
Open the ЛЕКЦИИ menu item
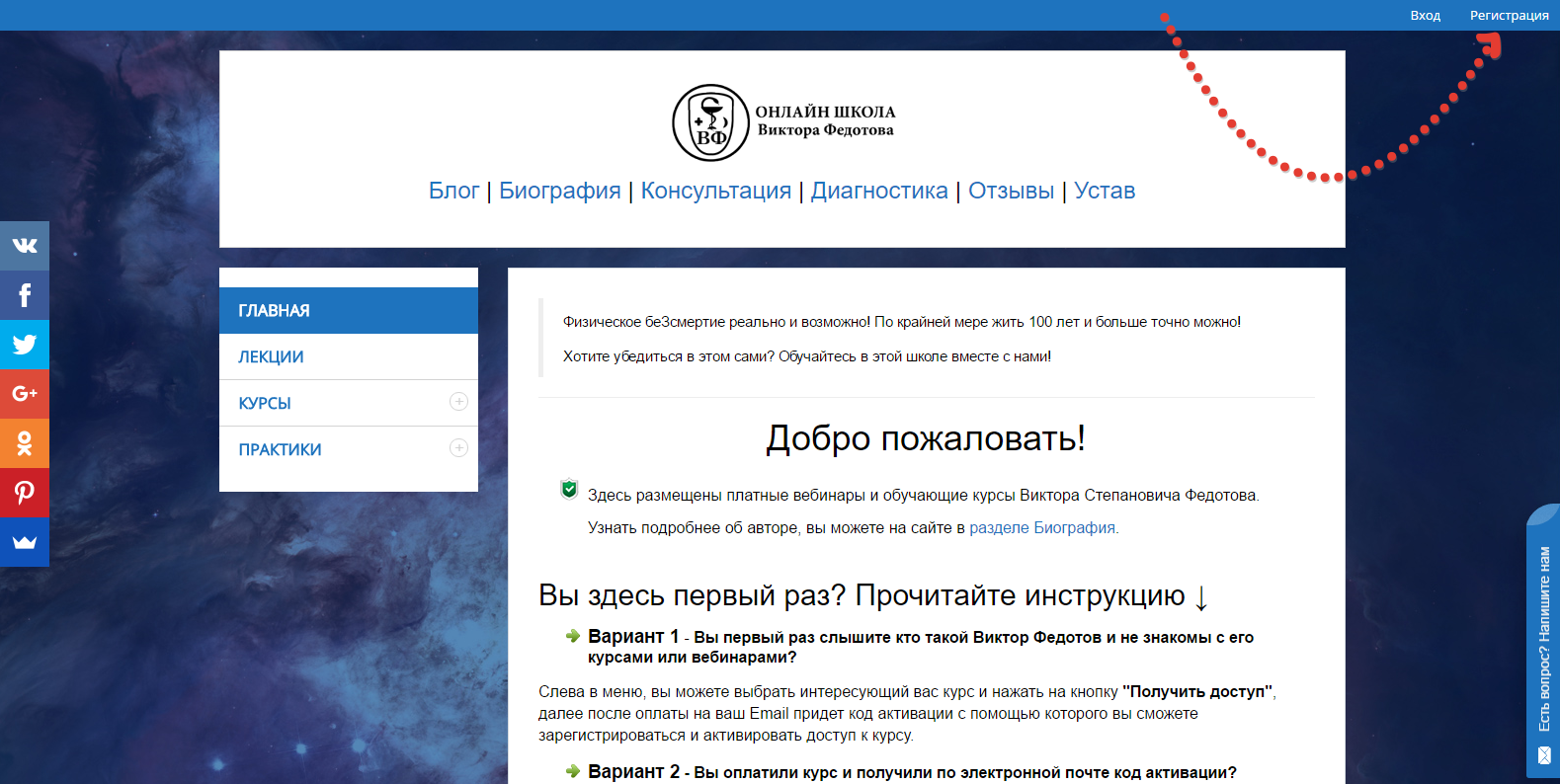[x=349, y=356]
